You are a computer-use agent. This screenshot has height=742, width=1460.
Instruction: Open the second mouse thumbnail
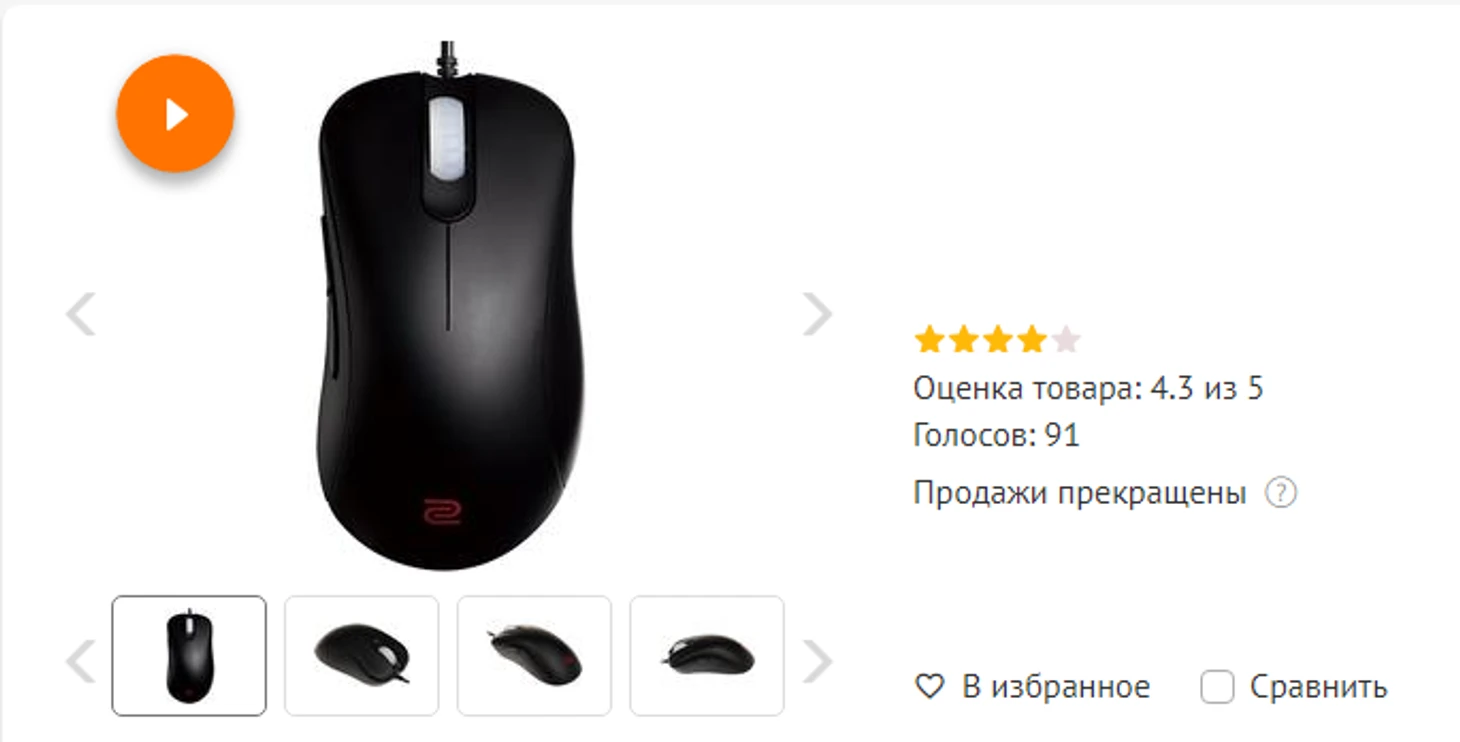[361, 656]
